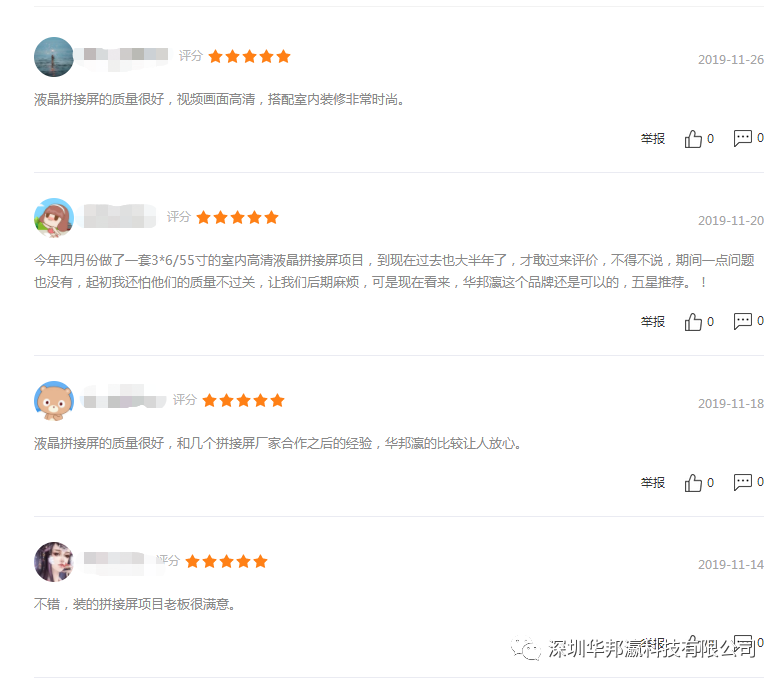The height and width of the screenshot is (683, 782).
Task: Click the cartoon girl avatar
Action: [x=54, y=218]
